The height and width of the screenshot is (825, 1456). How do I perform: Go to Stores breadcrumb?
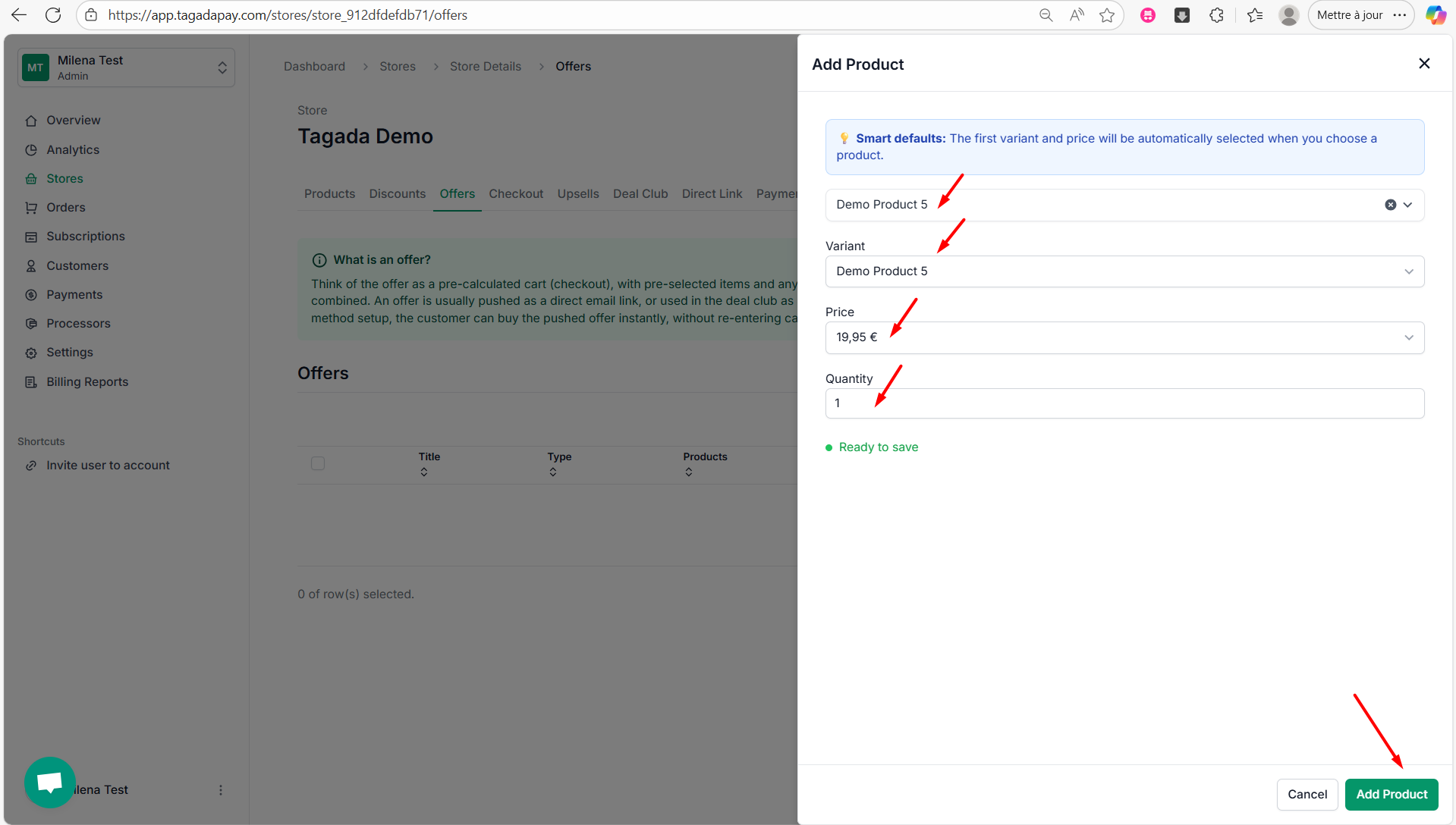point(398,67)
